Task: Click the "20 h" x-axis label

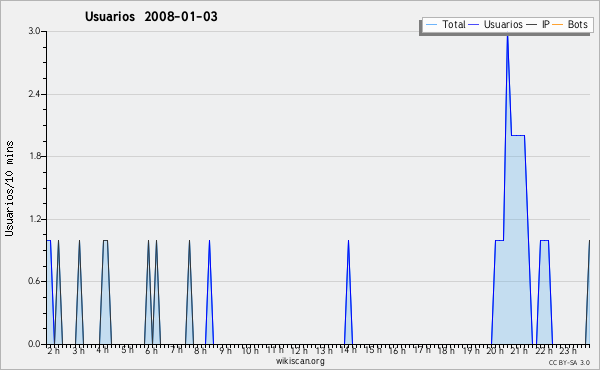Action: coord(495,350)
